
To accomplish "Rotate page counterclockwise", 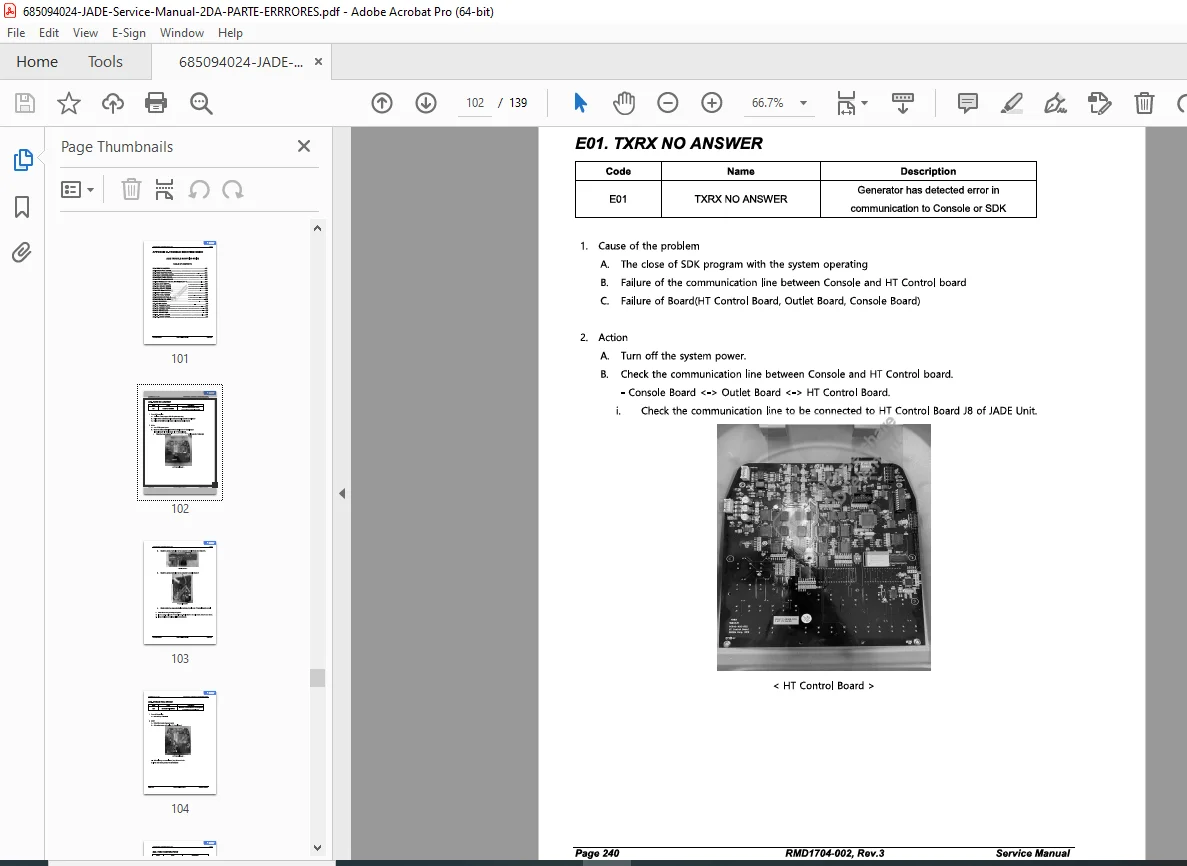I will [199, 189].
